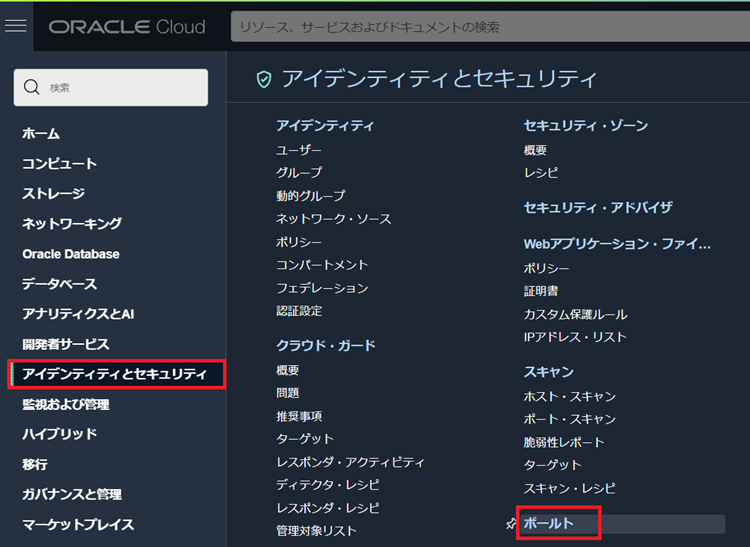Click the Oracle Cloud logo
The height and width of the screenshot is (547, 750).
point(127,27)
